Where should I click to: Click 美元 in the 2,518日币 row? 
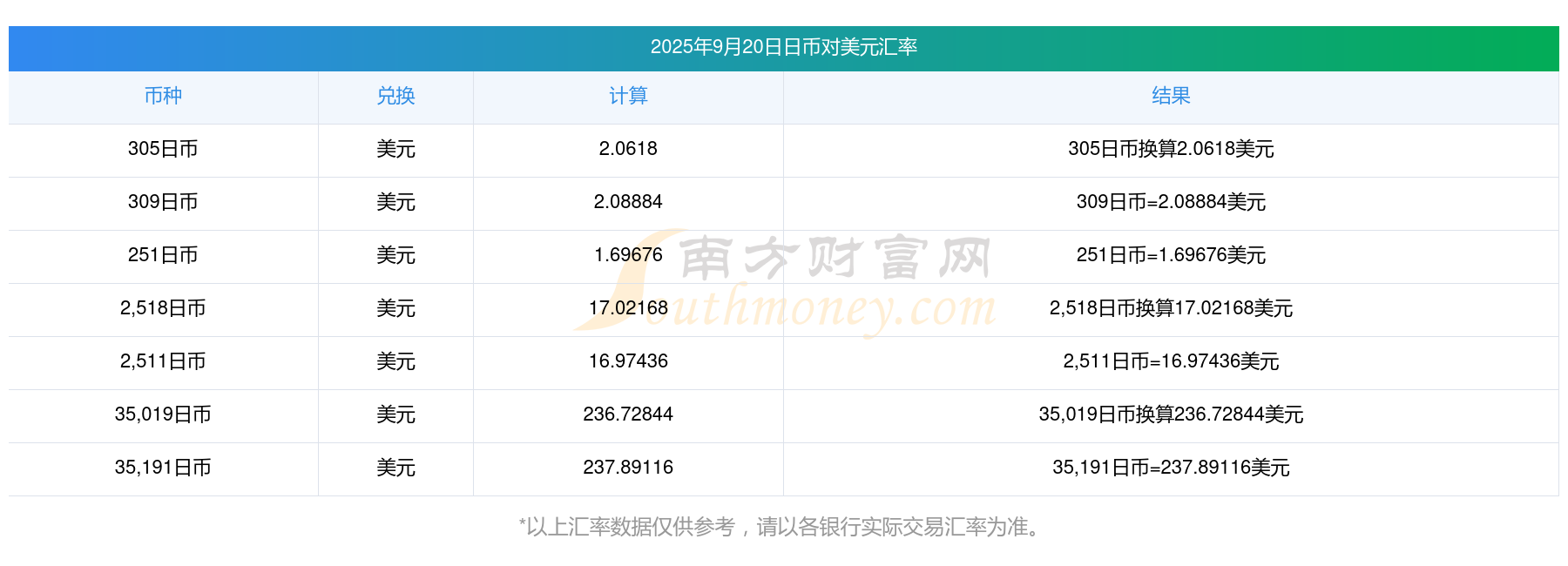pyautogui.click(x=395, y=308)
